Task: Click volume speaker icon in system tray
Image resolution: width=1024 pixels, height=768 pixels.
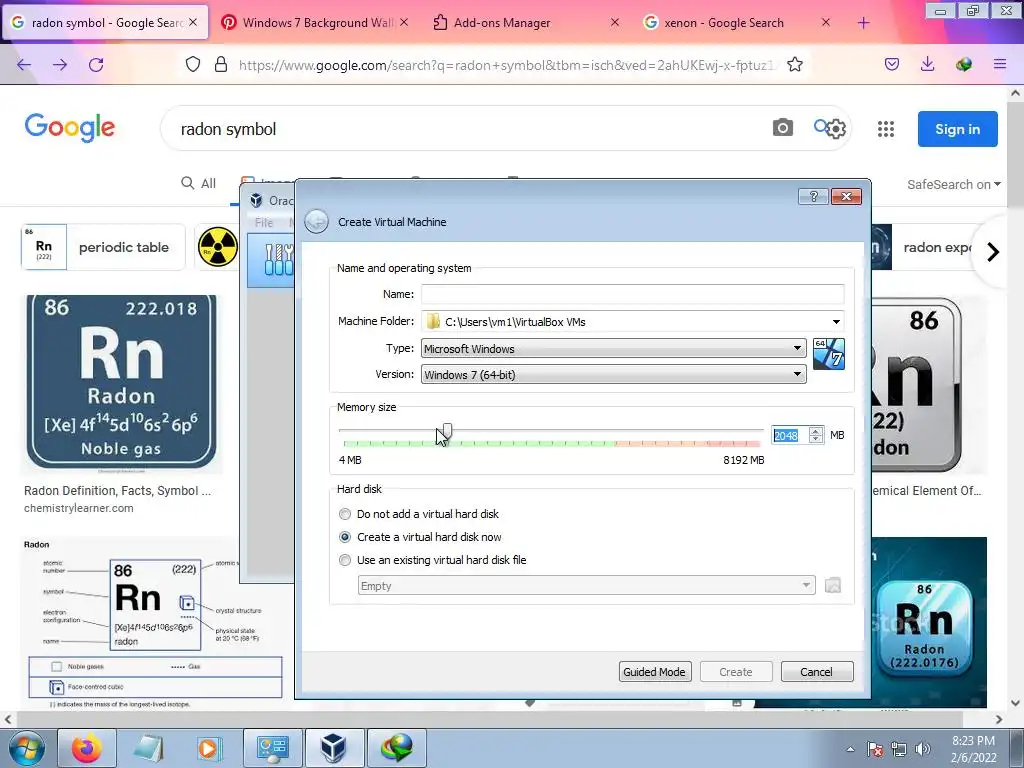Action: click(922, 749)
